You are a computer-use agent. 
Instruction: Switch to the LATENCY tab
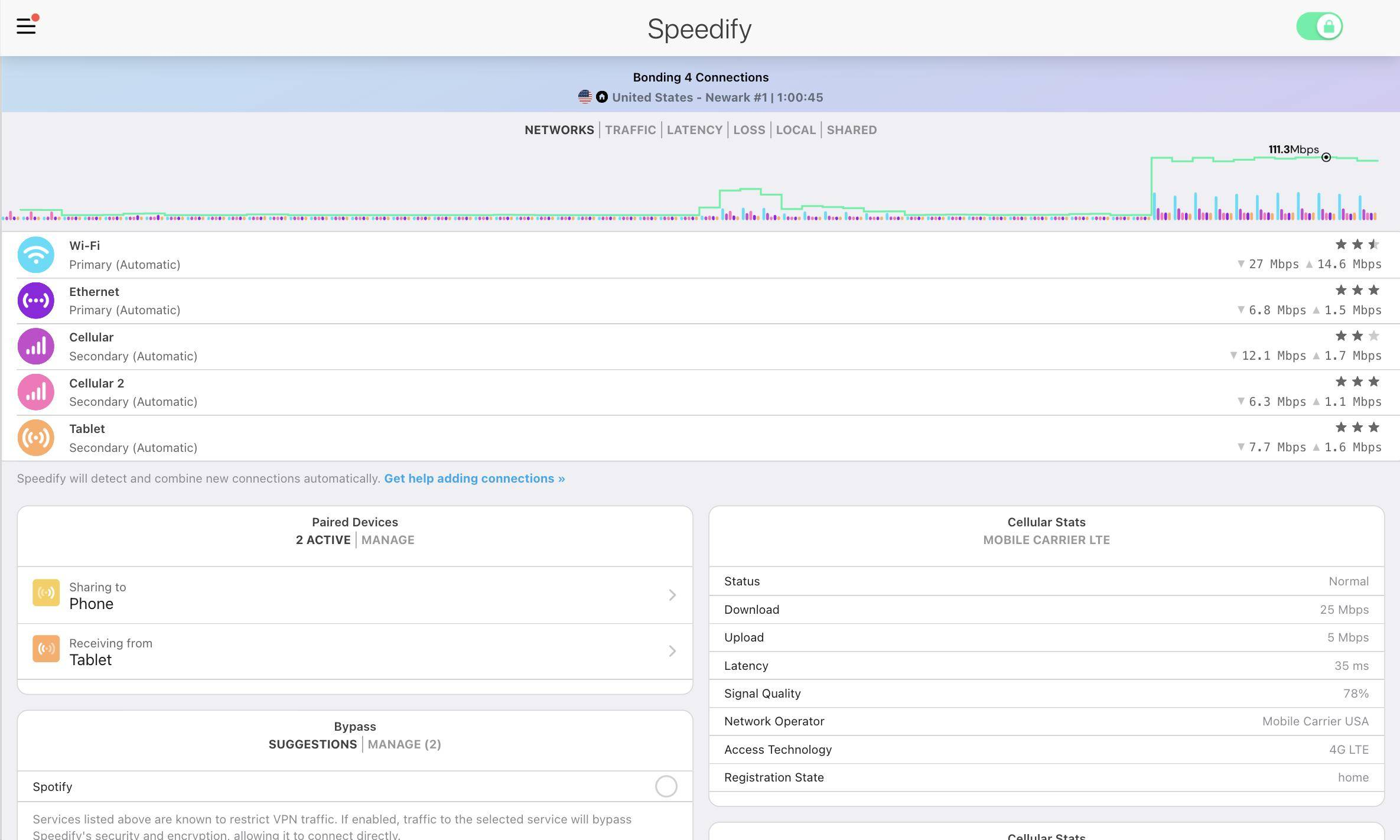(x=695, y=130)
